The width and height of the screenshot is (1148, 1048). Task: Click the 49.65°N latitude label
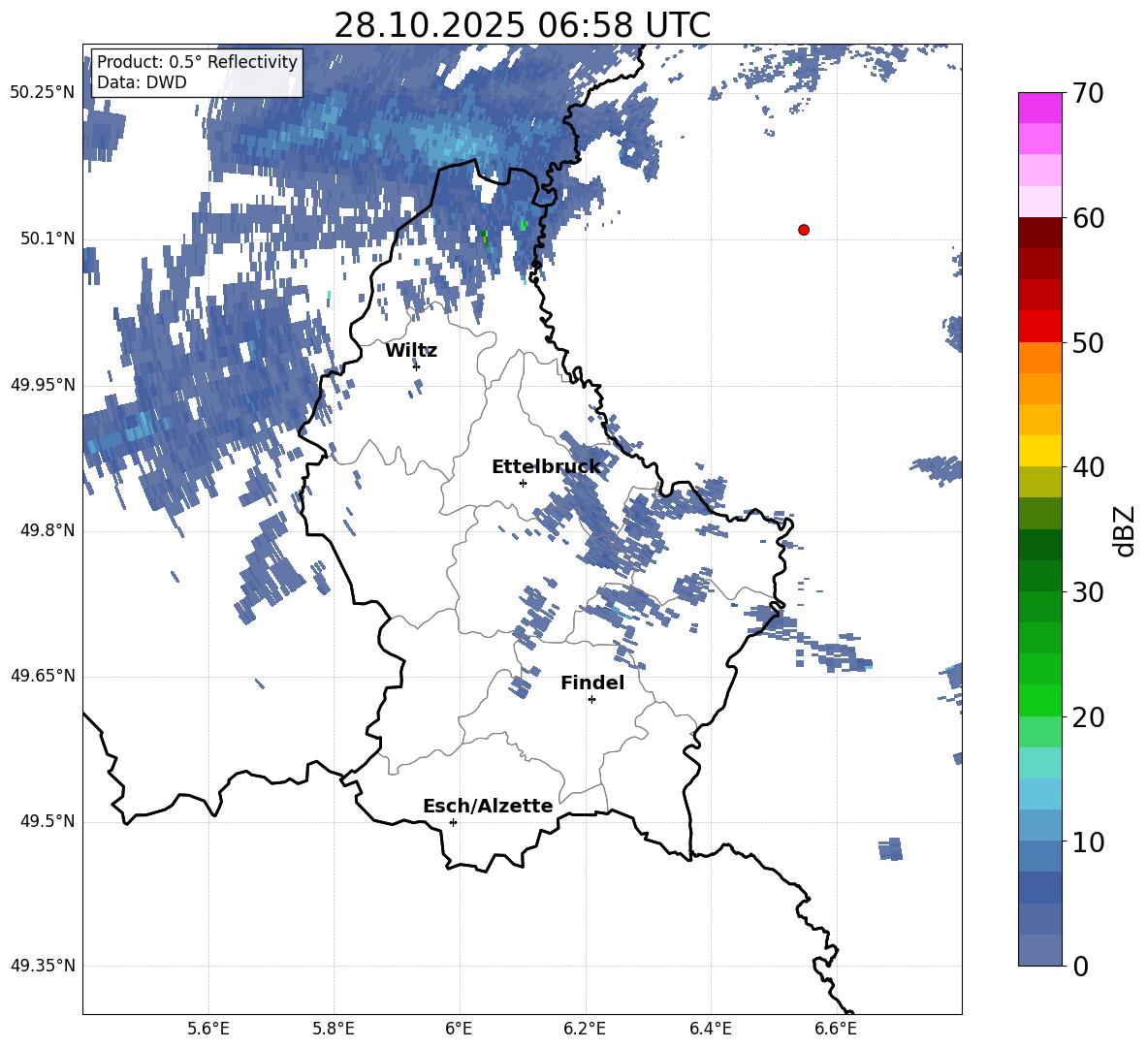click(43, 675)
